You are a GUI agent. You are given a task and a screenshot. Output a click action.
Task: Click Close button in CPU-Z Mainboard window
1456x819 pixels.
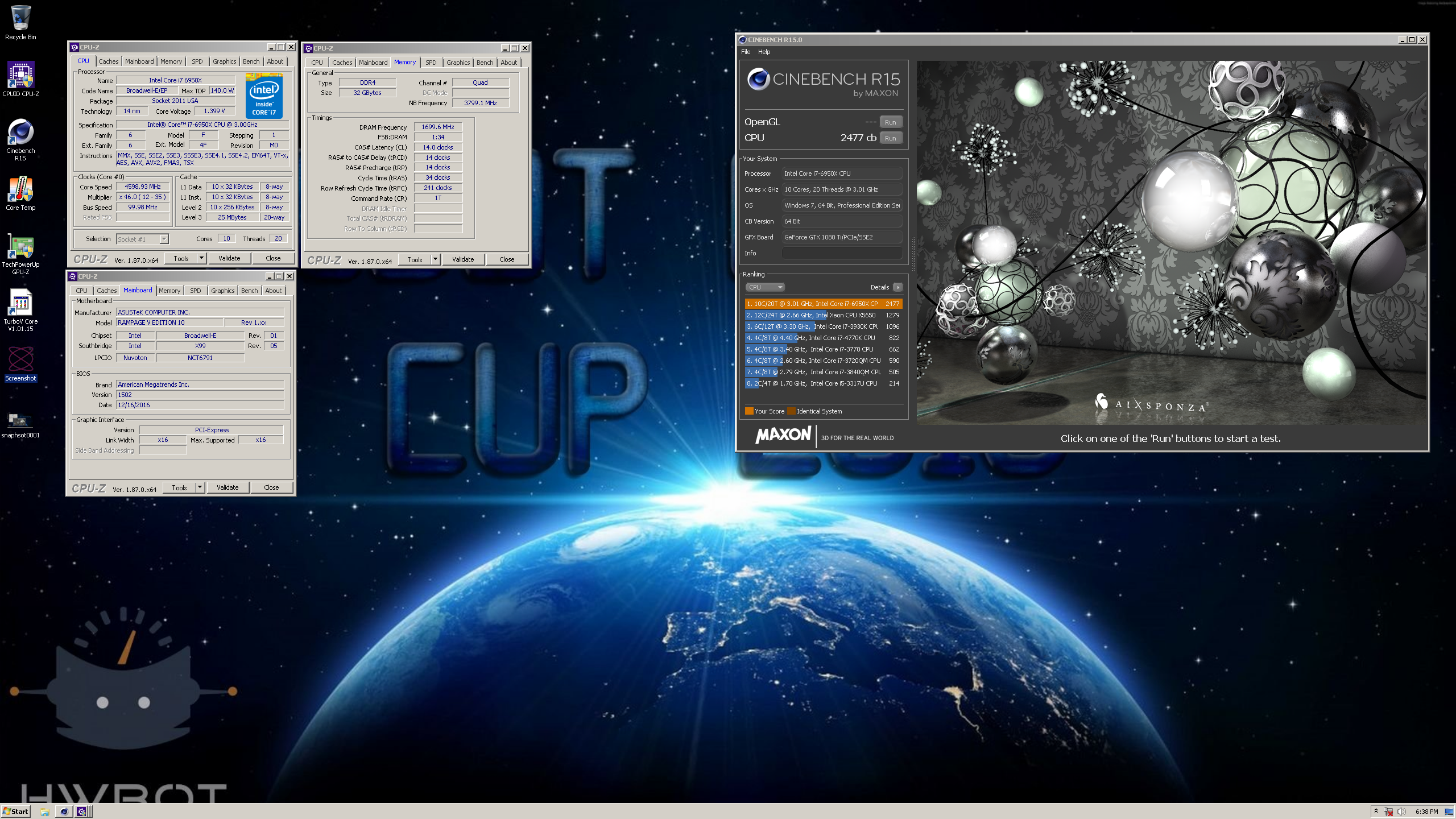[271, 487]
